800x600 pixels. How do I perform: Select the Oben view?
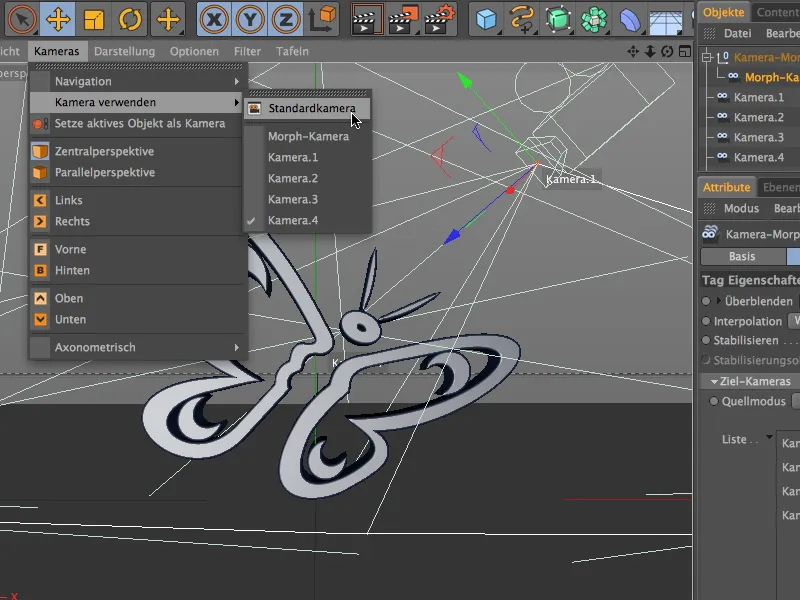138,298
